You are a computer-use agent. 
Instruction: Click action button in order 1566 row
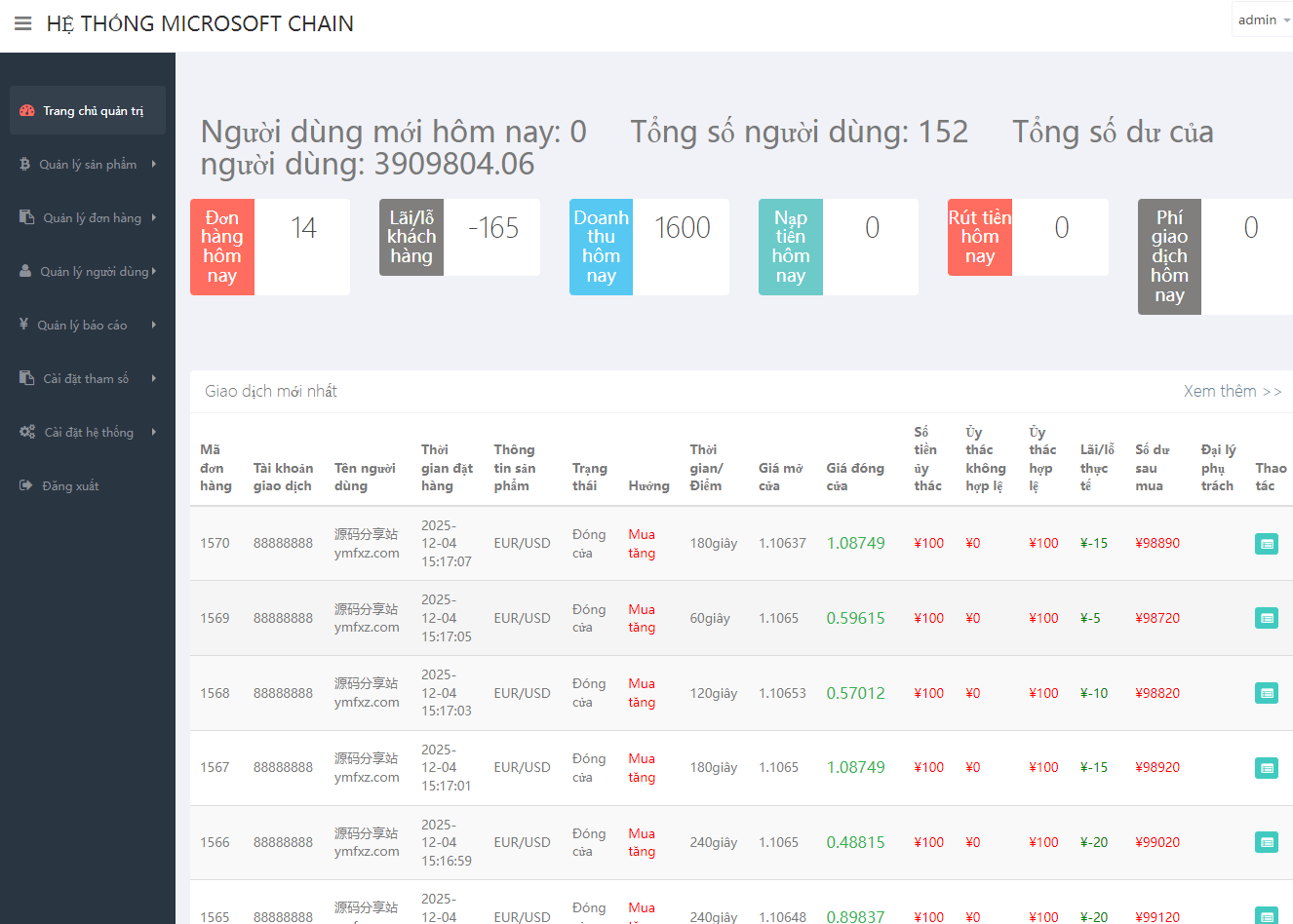1266,842
